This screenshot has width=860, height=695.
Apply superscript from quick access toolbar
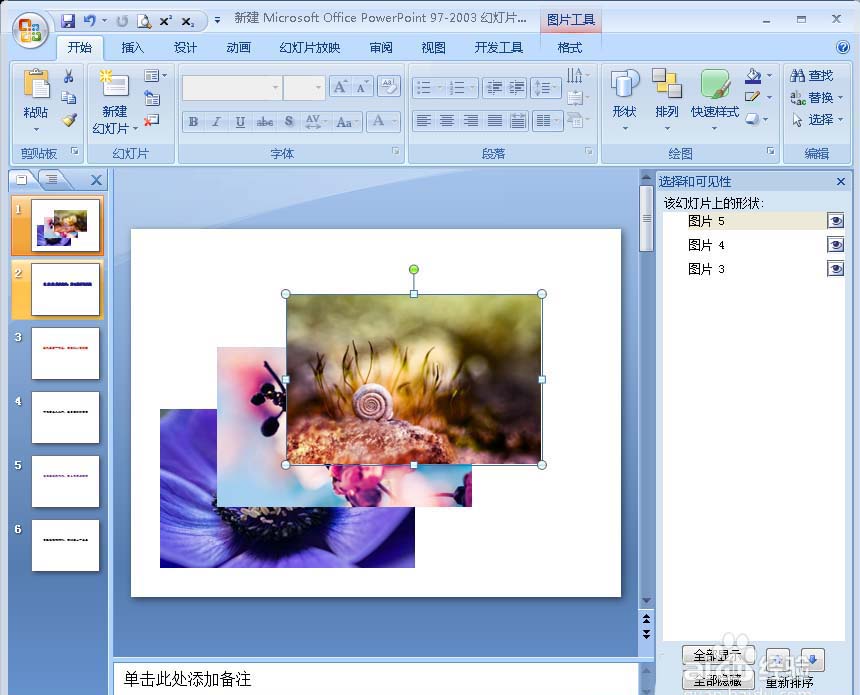coord(166,21)
